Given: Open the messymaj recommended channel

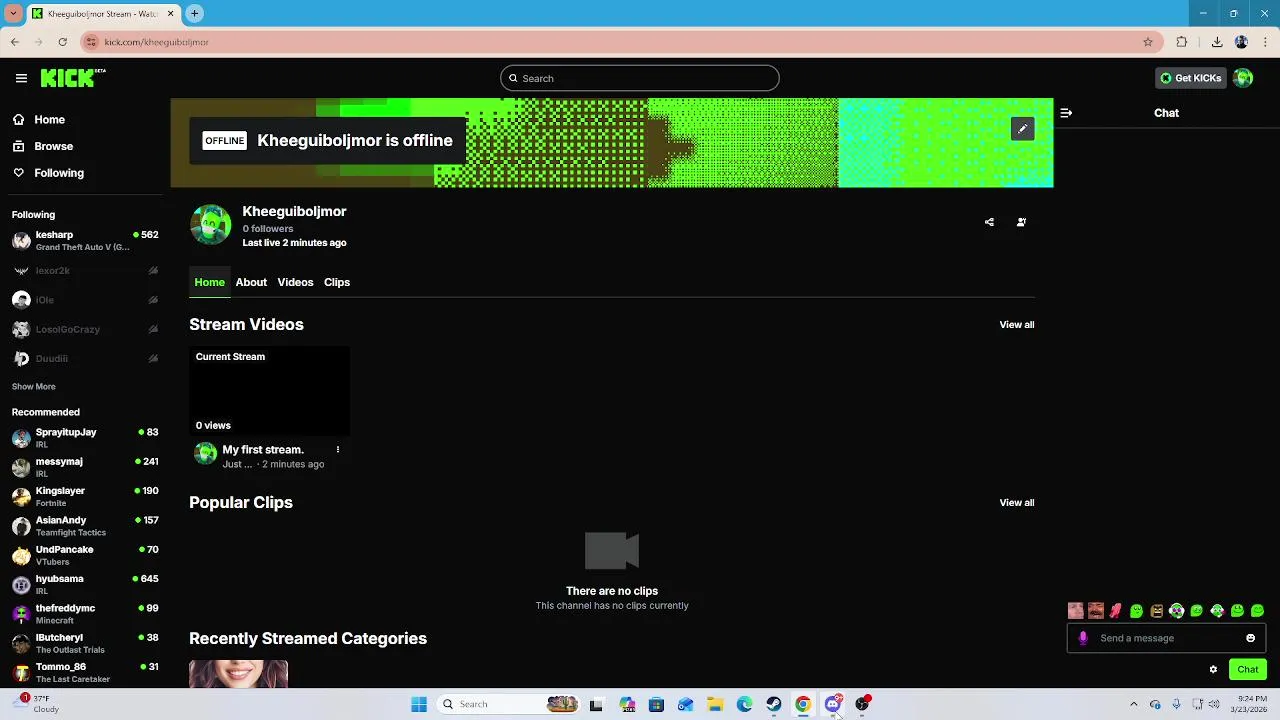Looking at the screenshot, I should tap(85, 467).
